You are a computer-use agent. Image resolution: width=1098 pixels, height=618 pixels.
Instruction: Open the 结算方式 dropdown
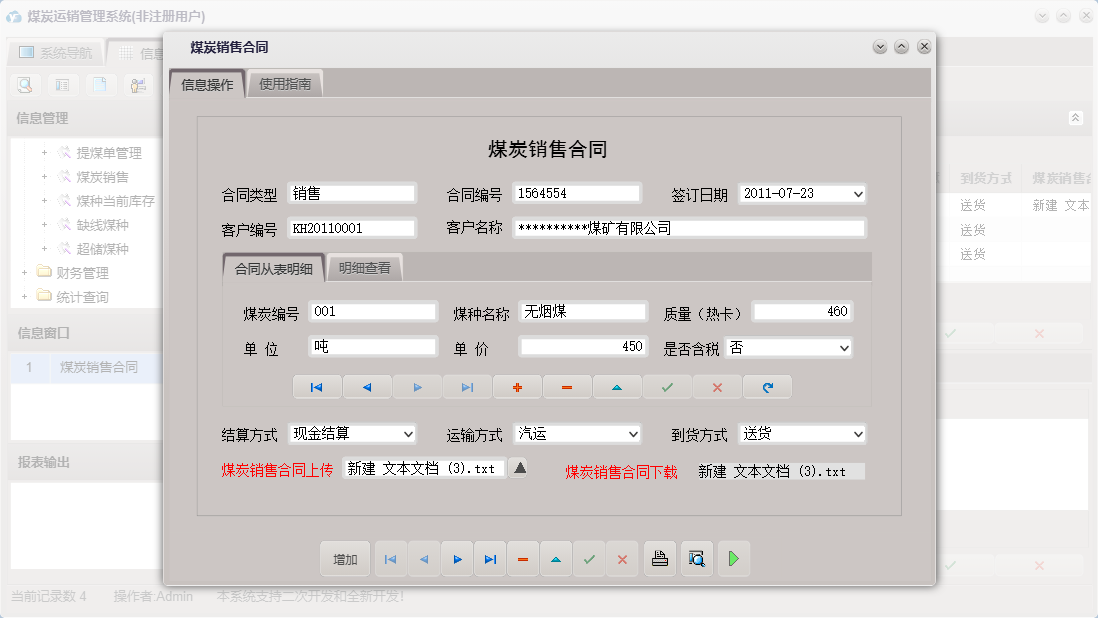click(396, 434)
